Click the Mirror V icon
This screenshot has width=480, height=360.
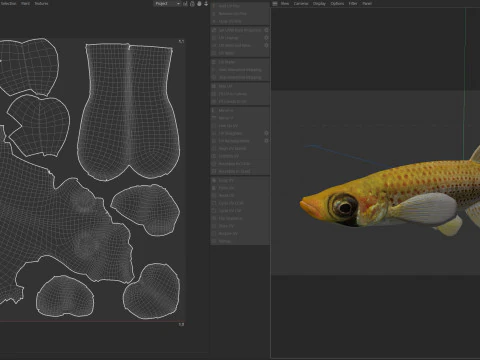214,118
